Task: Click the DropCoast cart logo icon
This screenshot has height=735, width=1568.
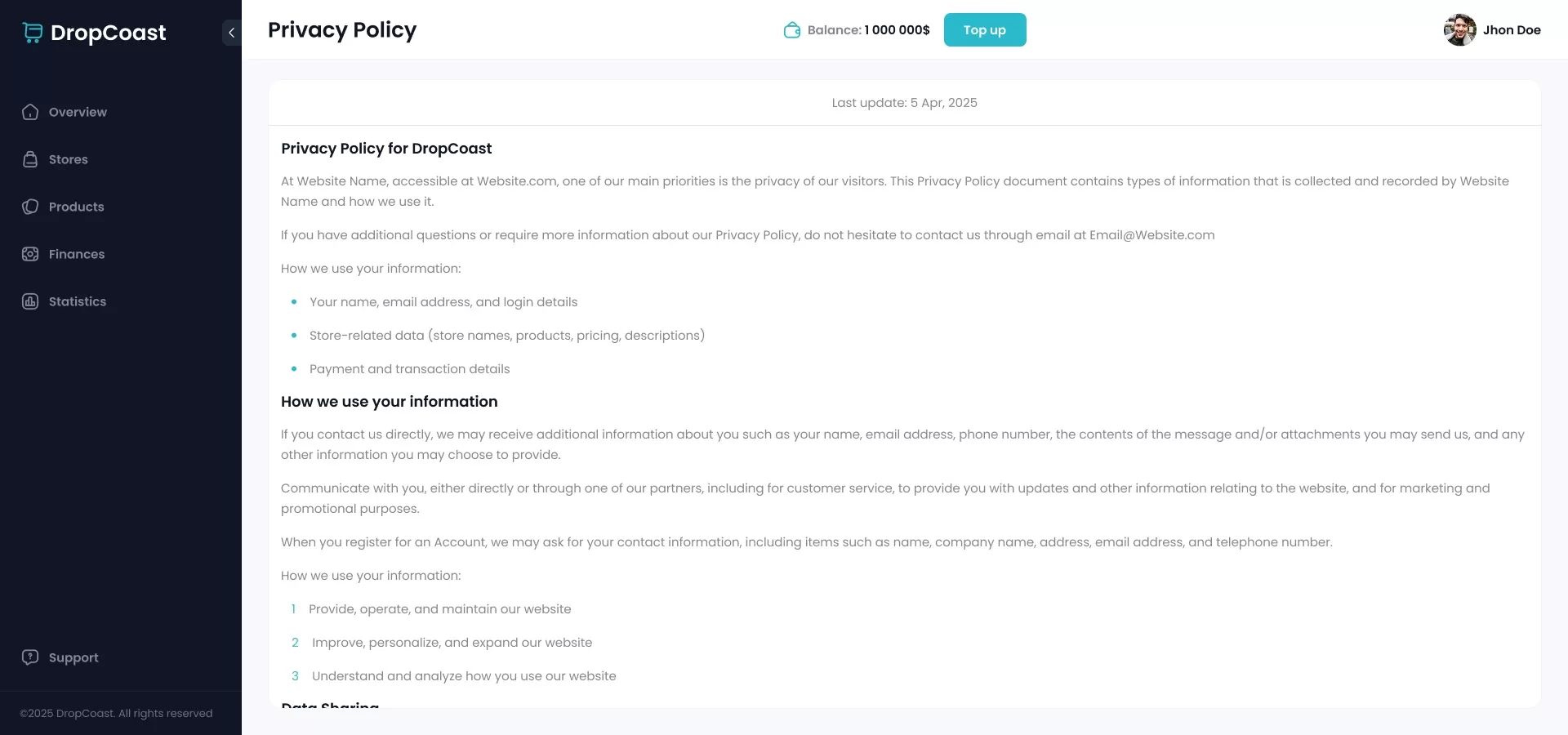Action: click(33, 32)
